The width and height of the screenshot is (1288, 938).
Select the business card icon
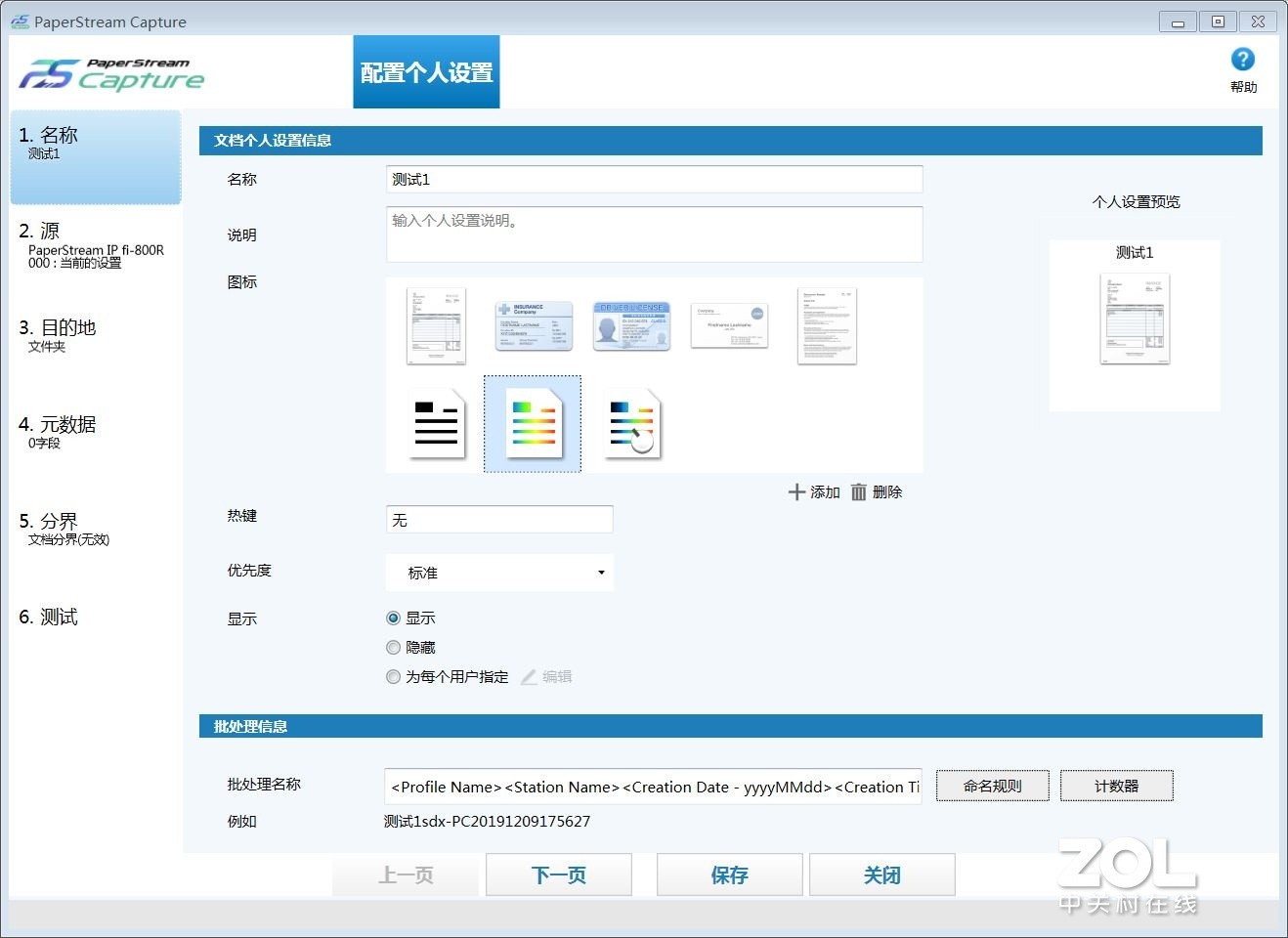coord(729,326)
